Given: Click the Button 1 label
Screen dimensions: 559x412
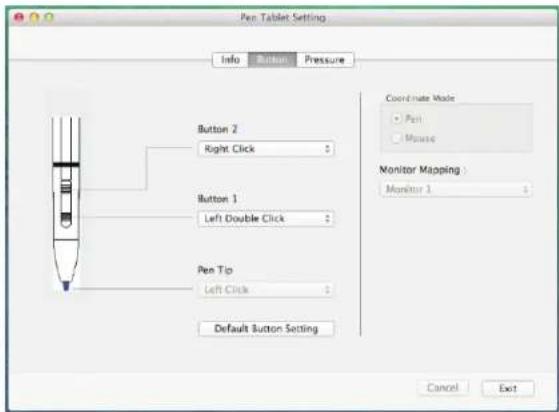Looking at the screenshot, I should 217,199.
